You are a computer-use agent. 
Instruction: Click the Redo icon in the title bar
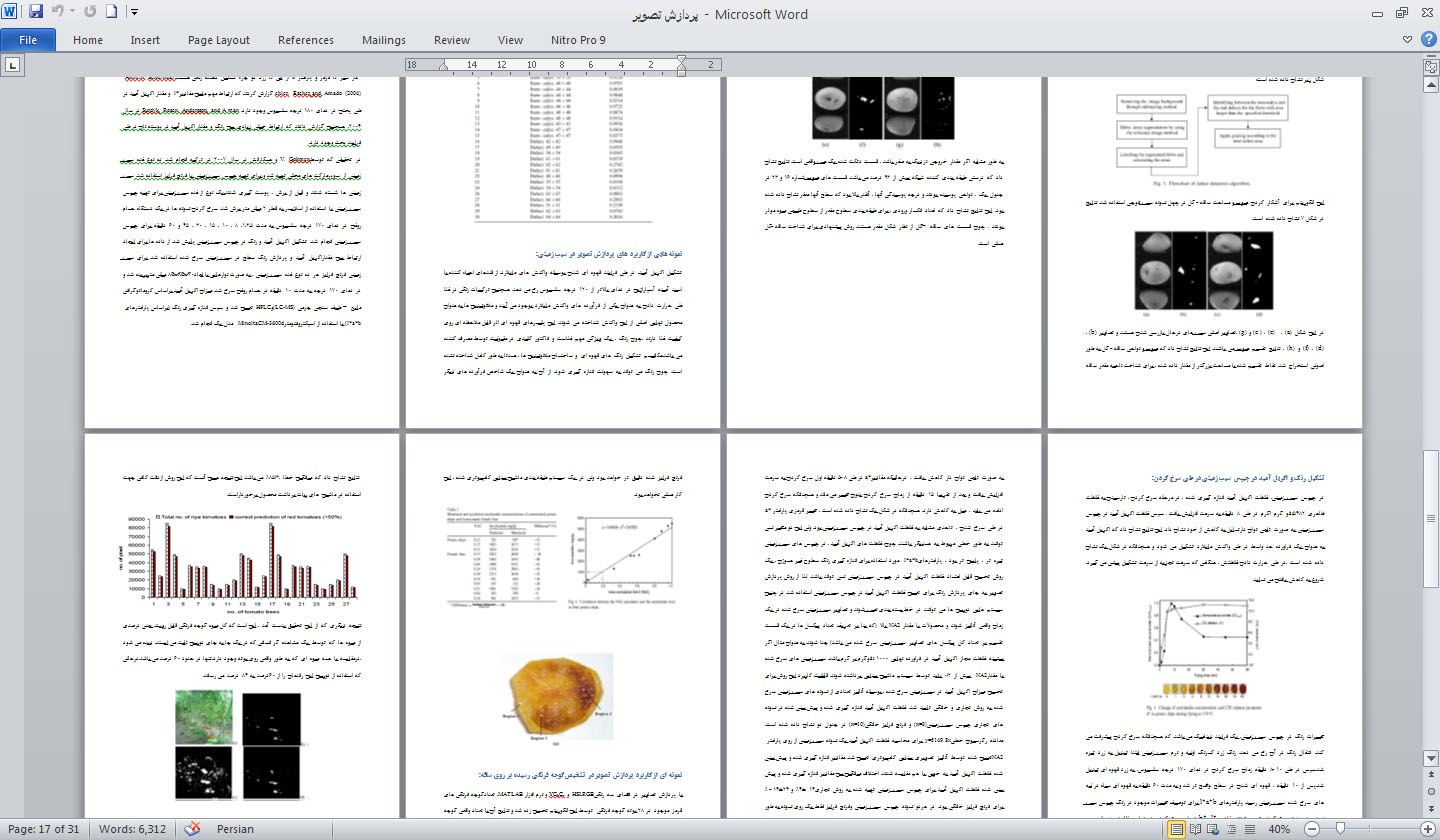coord(91,13)
